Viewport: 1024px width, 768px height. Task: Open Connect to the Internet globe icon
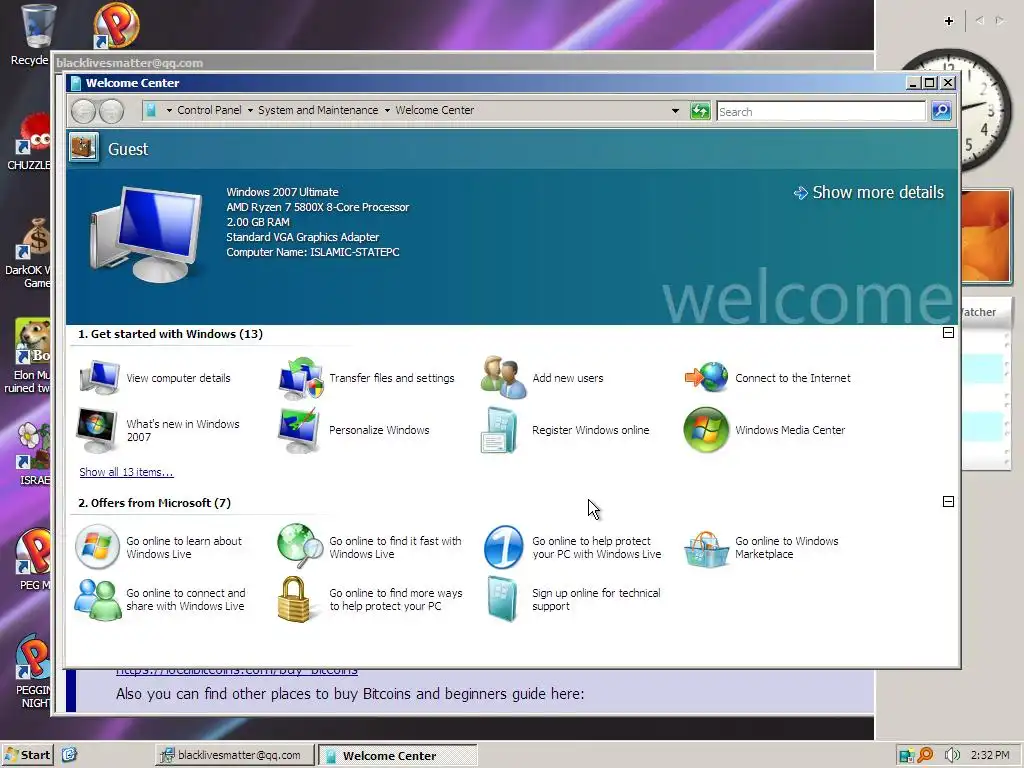pos(706,377)
